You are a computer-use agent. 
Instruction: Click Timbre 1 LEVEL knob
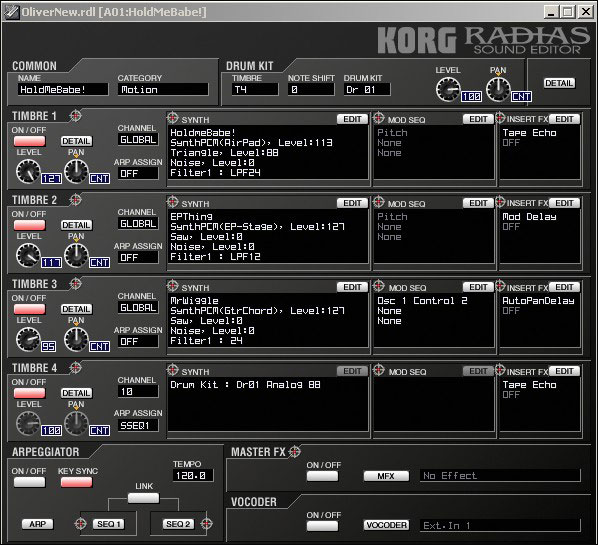click(x=28, y=172)
